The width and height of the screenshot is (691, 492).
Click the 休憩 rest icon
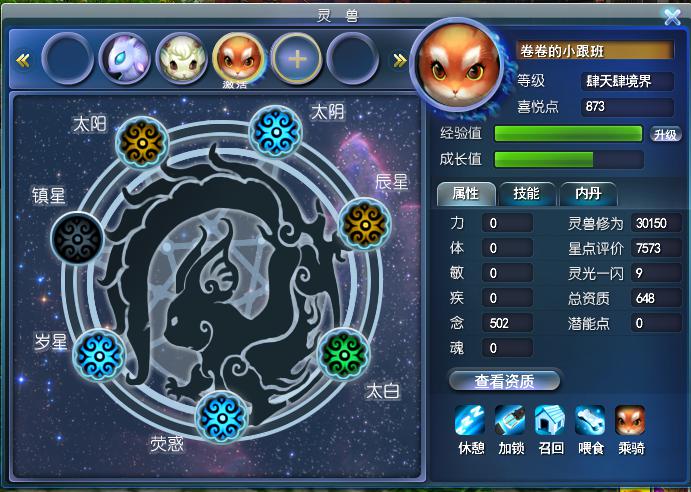470,420
